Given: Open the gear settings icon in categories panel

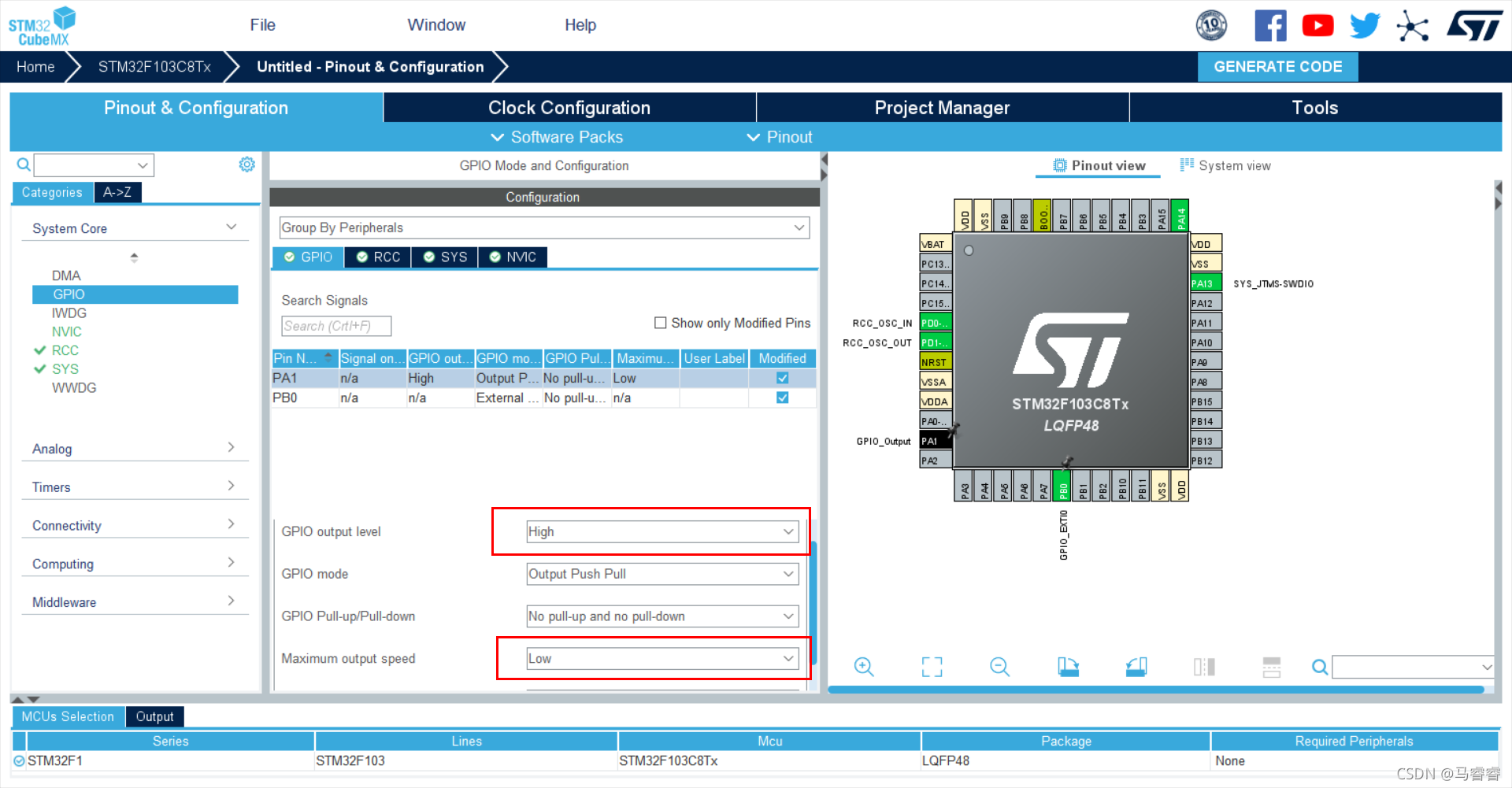Looking at the screenshot, I should [247, 165].
